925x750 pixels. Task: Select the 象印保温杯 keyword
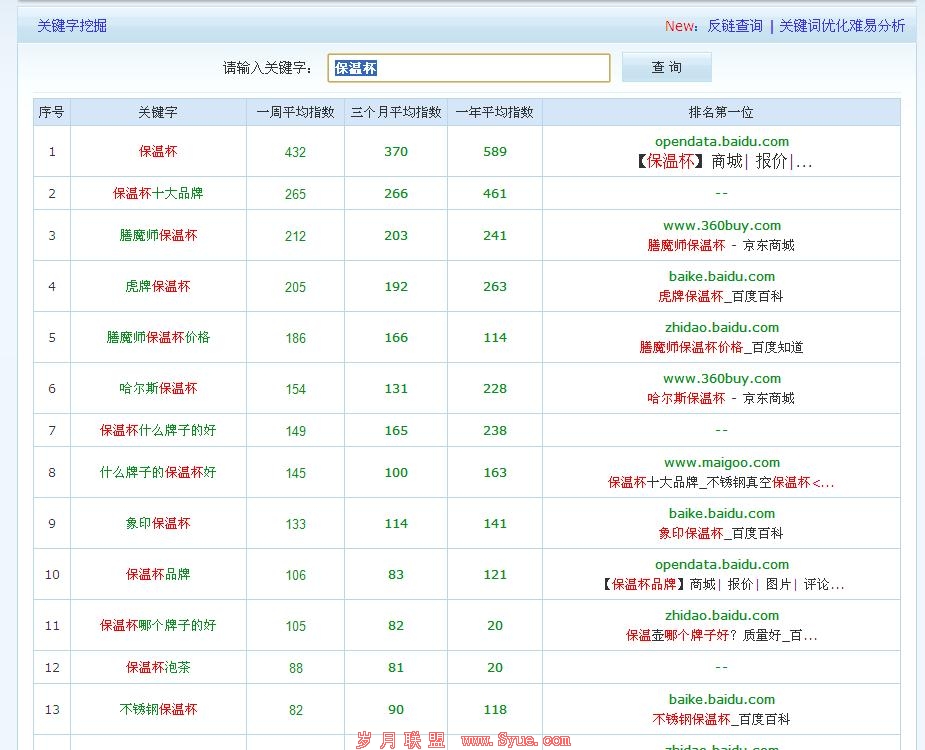coord(157,523)
